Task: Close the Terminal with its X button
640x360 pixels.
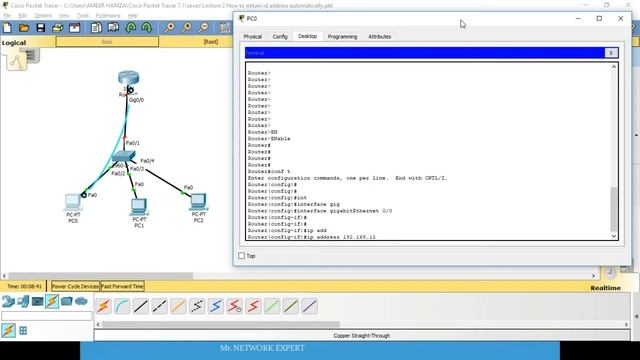Action: [611, 53]
